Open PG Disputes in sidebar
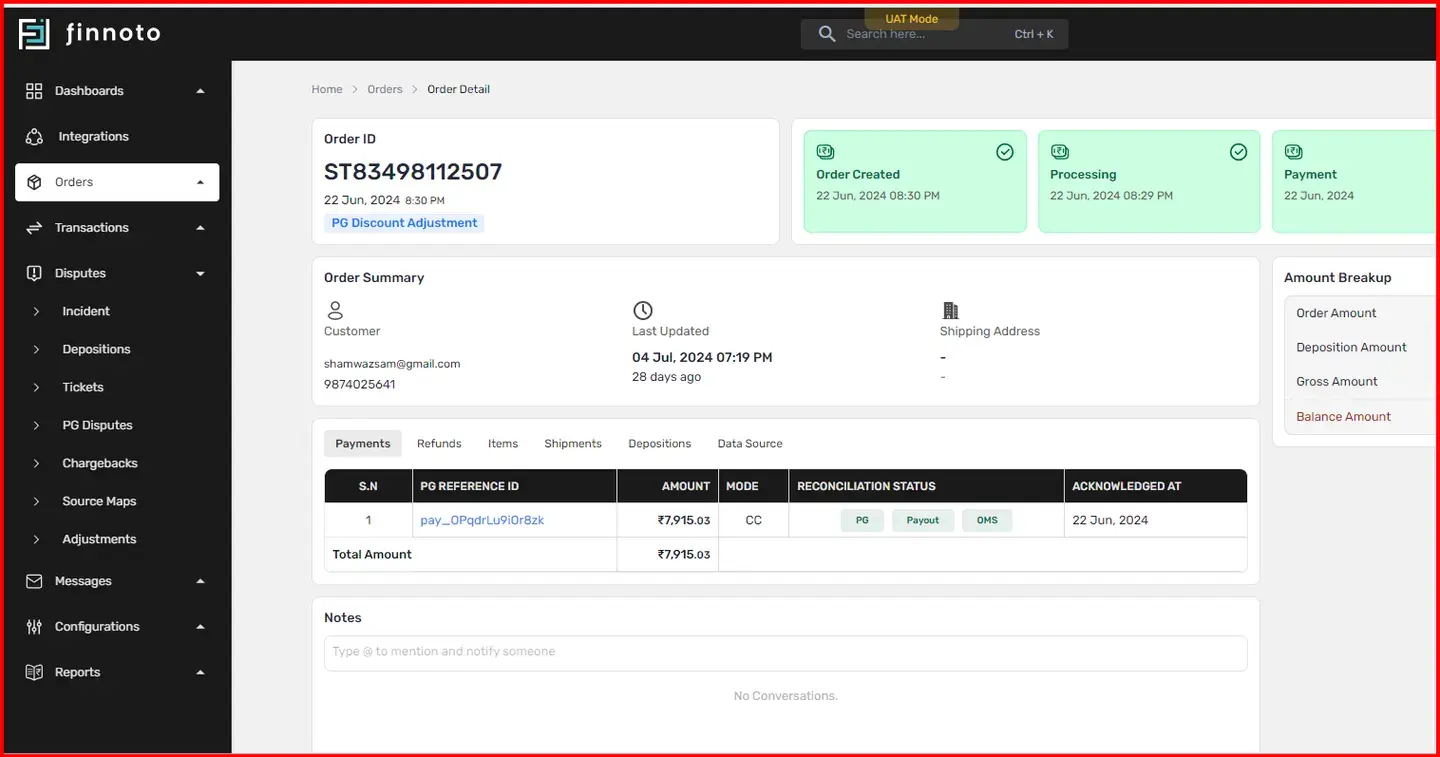 pyautogui.click(x=97, y=425)
